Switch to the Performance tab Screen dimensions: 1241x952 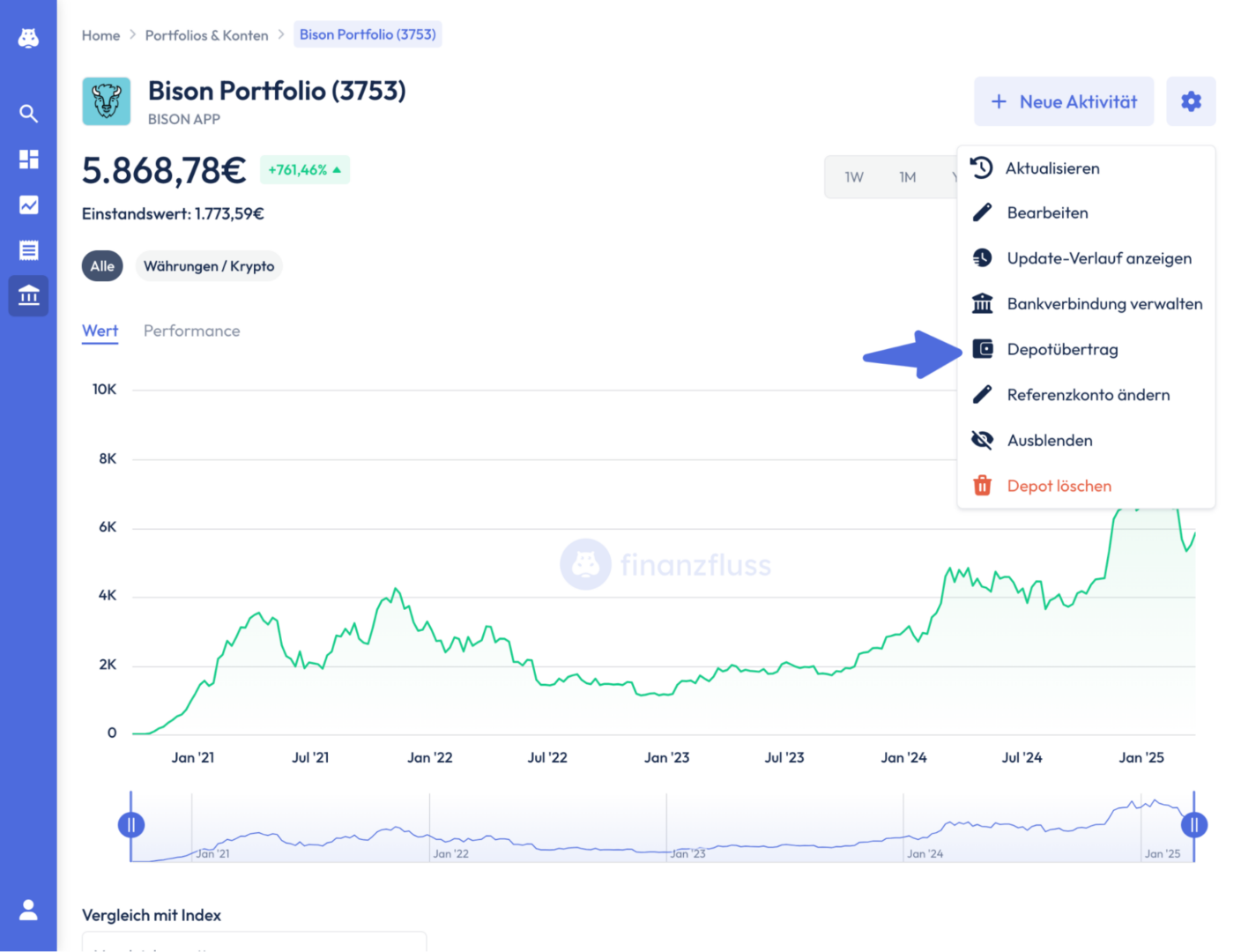pos(191,331)
